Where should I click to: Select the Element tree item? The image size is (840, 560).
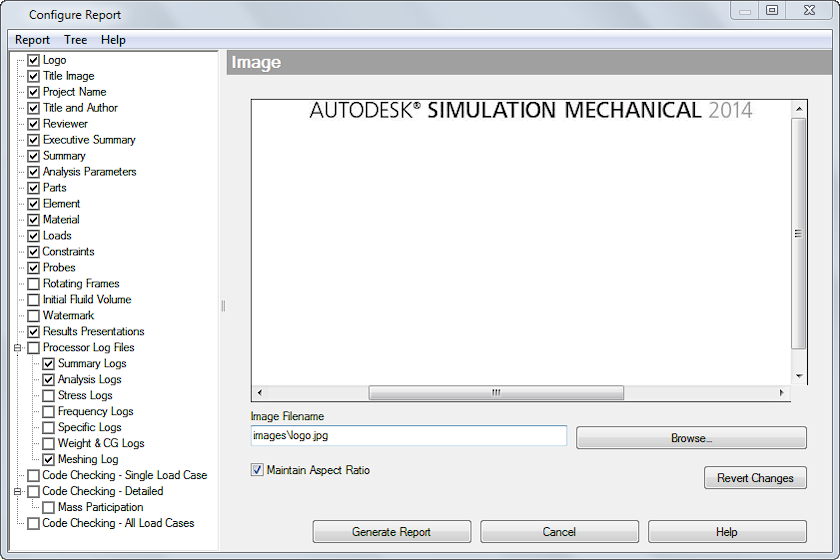point(62,204)
